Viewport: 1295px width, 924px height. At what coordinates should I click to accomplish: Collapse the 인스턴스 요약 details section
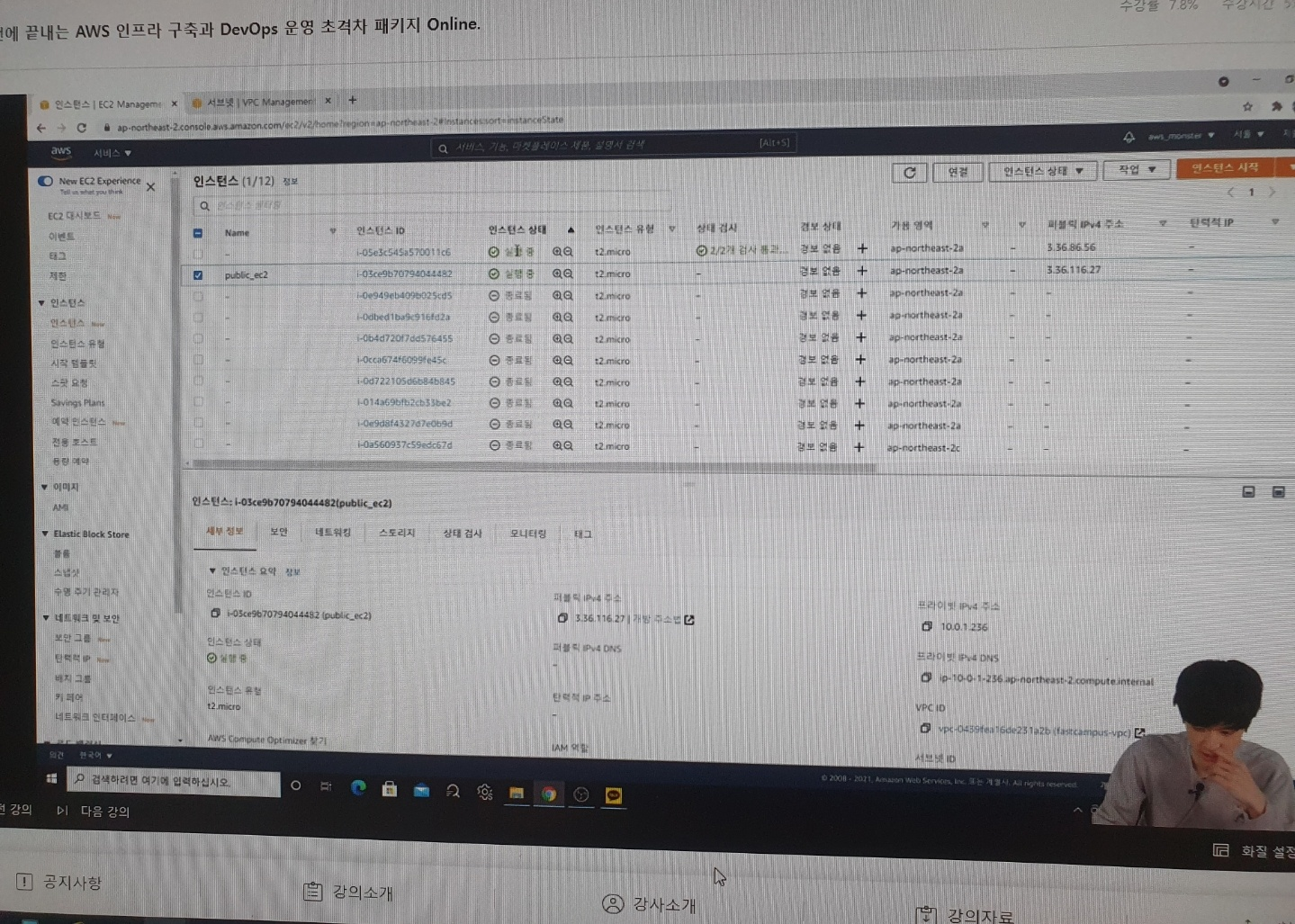click(x=212, y=570)
